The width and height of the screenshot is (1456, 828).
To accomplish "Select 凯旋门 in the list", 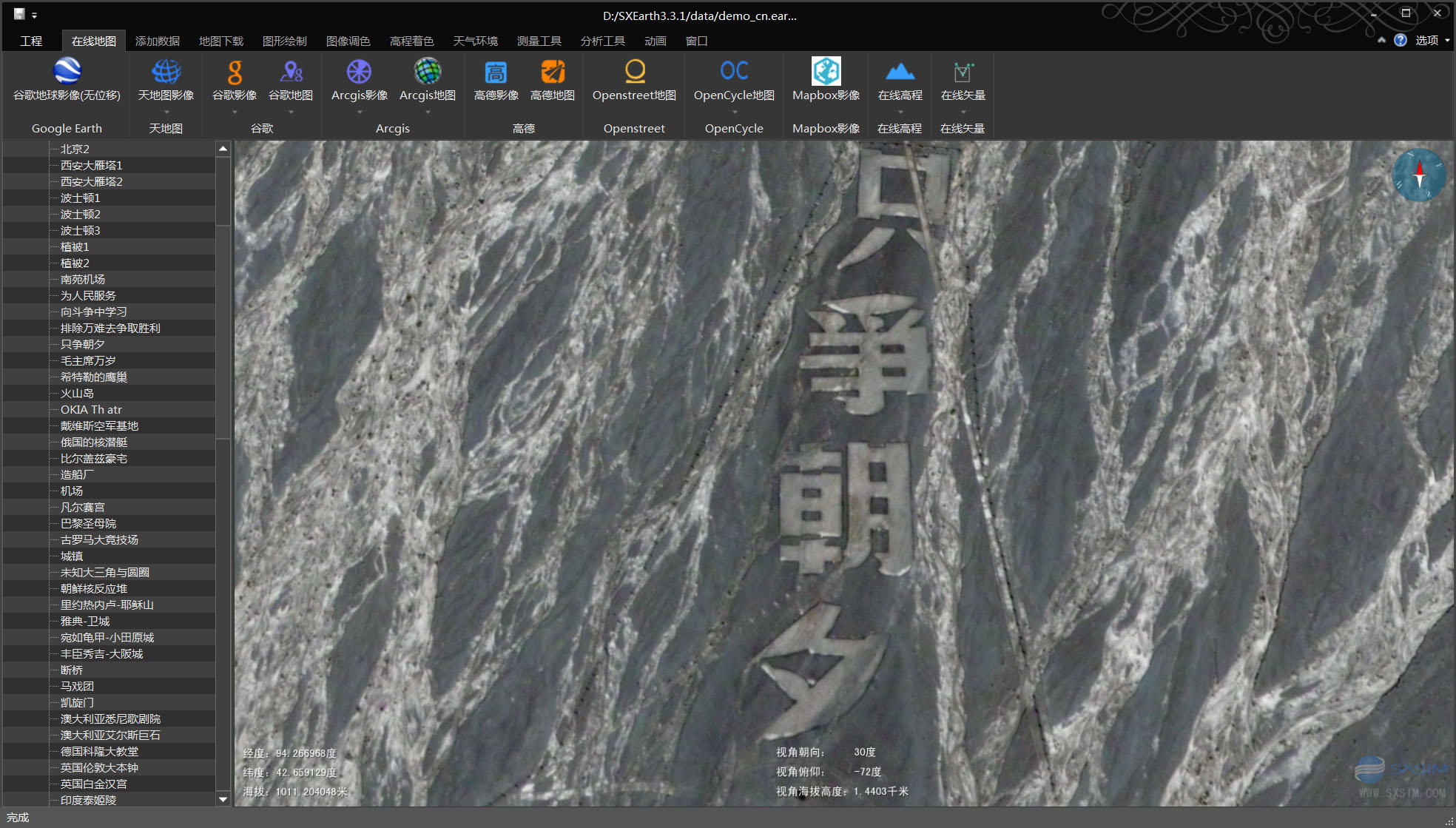I will click(x=77, y=702).
